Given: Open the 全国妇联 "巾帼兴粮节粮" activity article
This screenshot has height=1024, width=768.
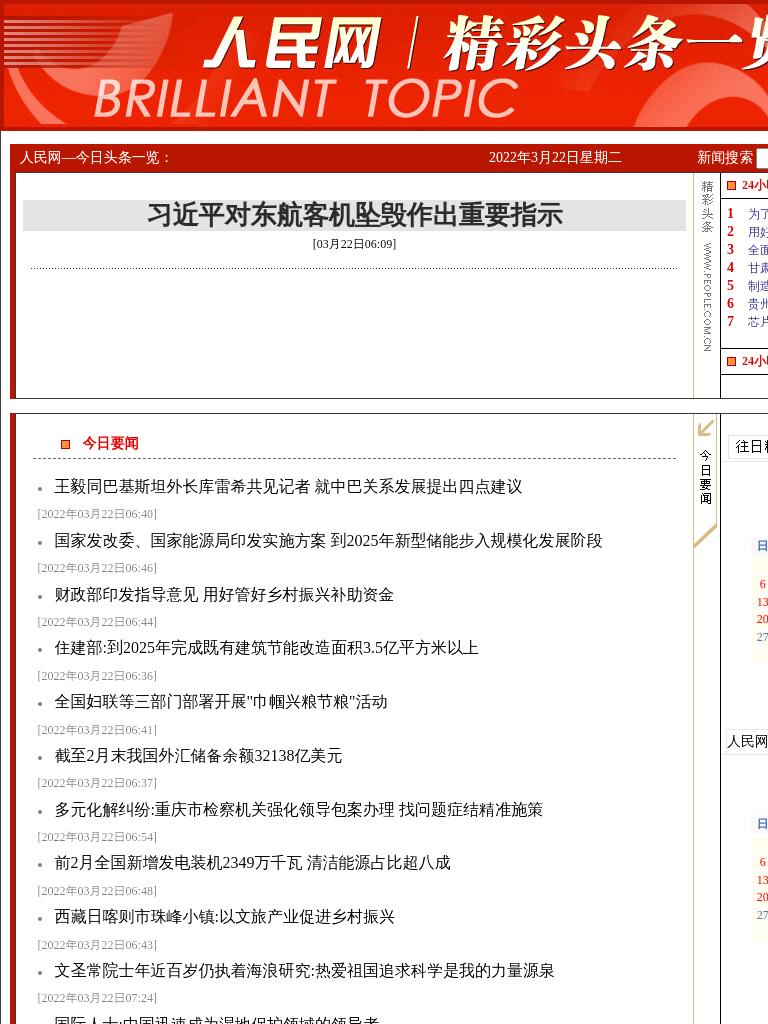Looking at the screenshot, I should [221, 702].
